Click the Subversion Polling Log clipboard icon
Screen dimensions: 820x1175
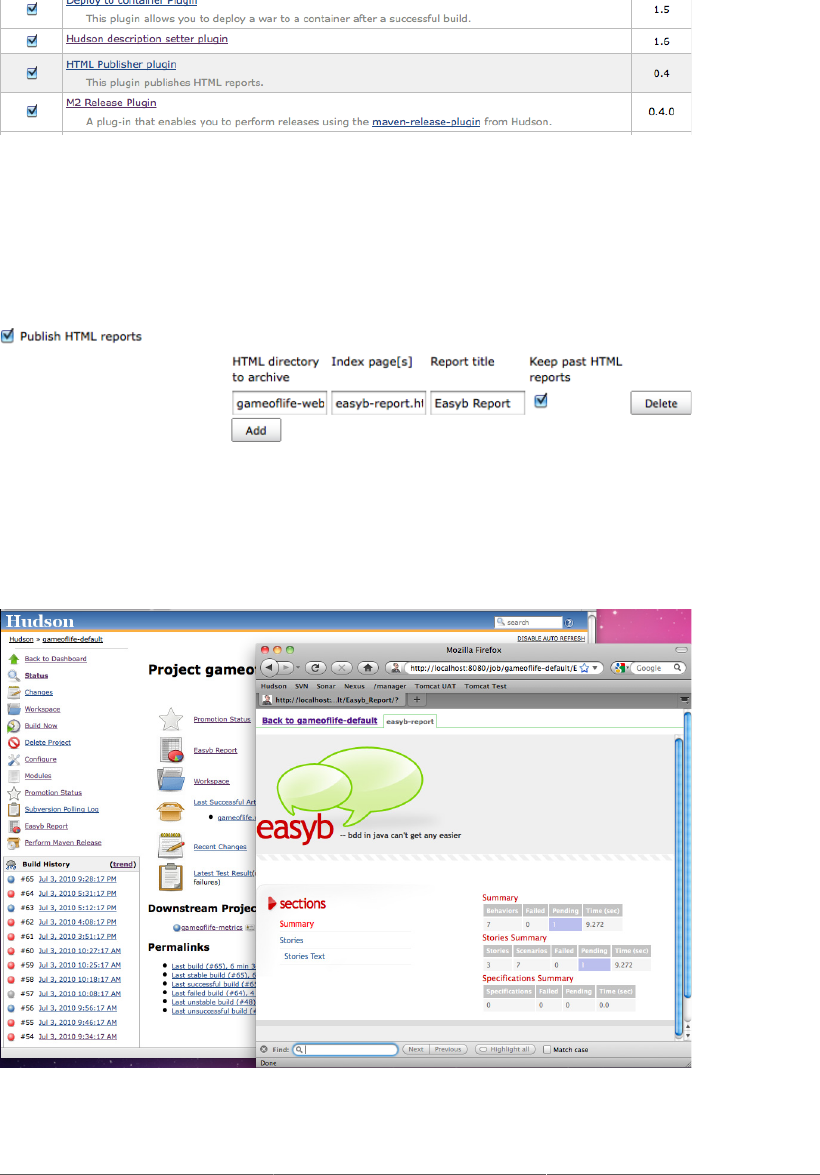click(13, 809)
